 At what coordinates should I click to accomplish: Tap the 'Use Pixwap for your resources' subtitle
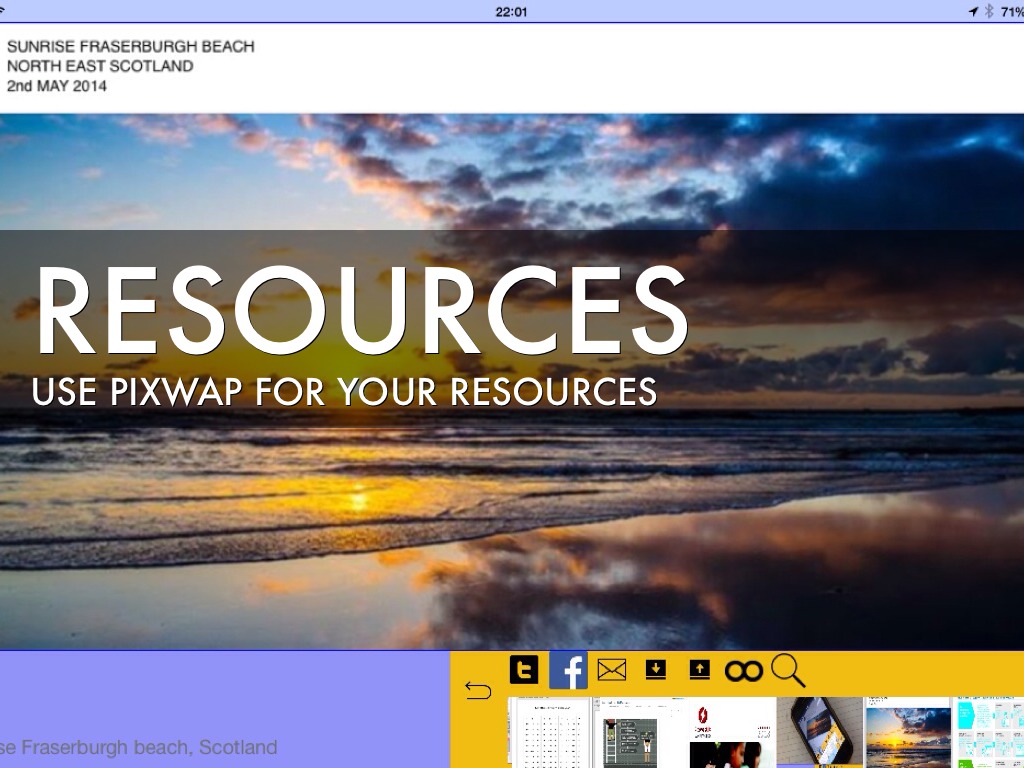pyautogui.click(x=344, y=391)
